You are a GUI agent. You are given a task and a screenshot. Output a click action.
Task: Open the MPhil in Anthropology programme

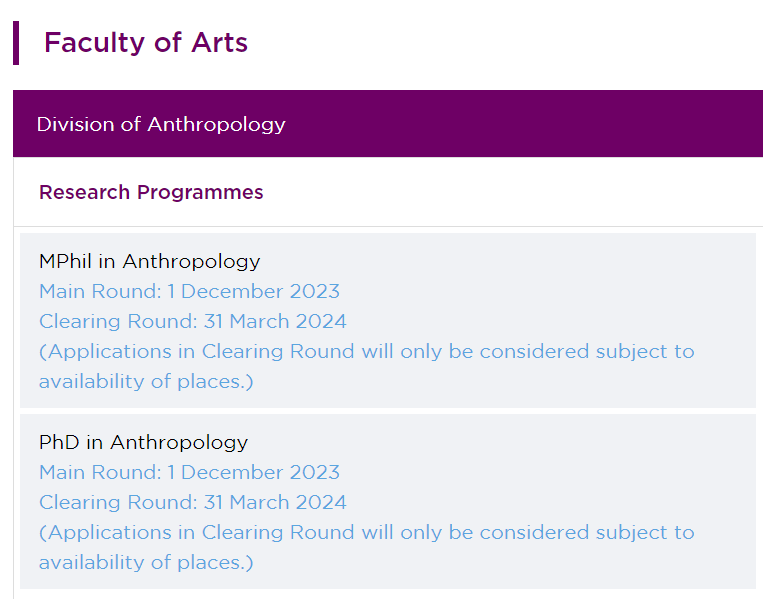click(149, 262)
